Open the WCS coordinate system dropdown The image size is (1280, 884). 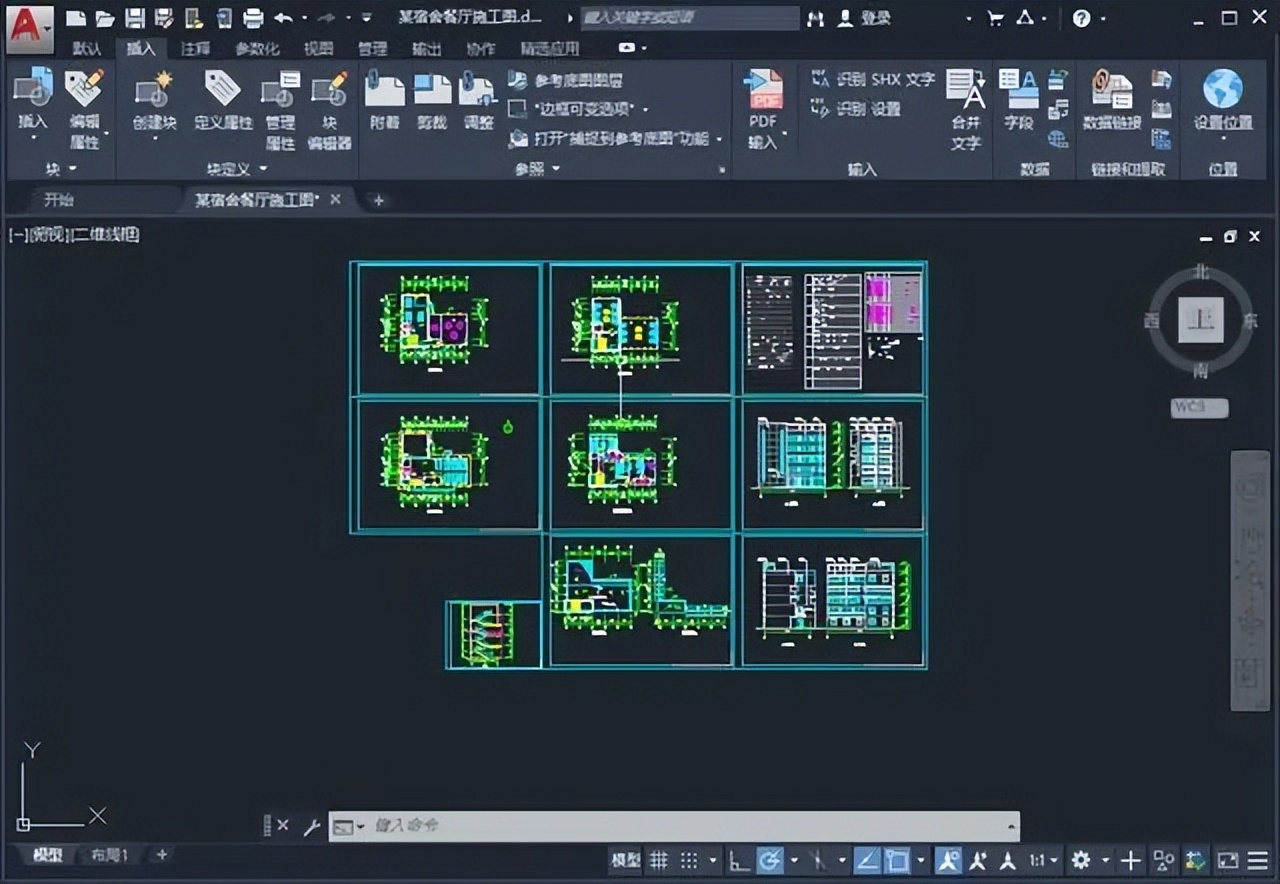coord(1199,408)
